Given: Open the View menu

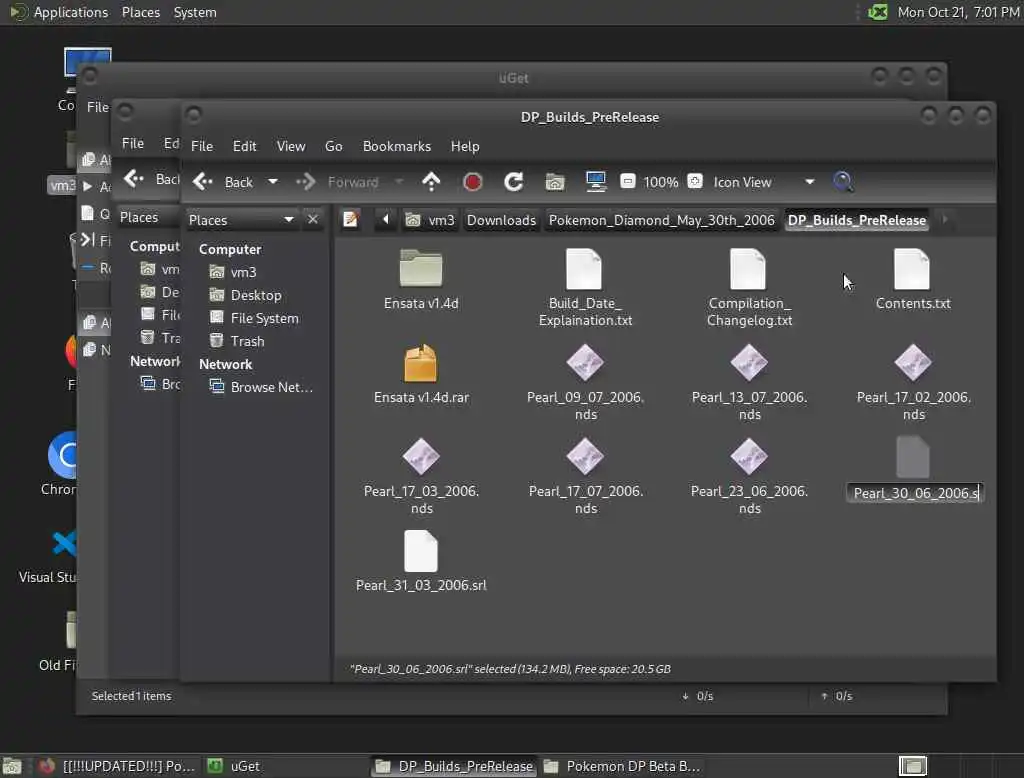Looking at the screenshot, I should point(291,146).
